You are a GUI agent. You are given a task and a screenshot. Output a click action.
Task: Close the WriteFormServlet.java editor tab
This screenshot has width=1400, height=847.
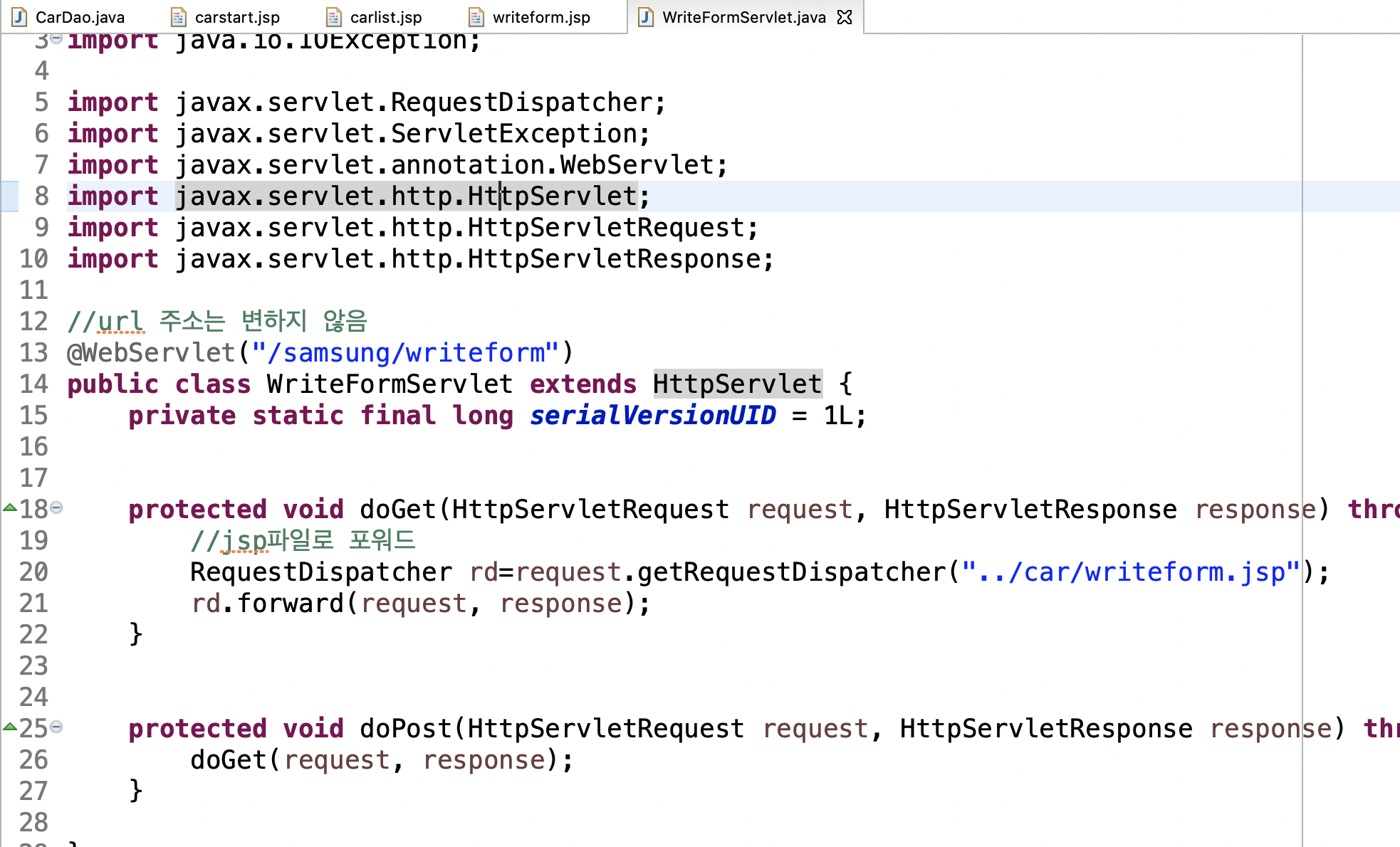tap(845, 17)
